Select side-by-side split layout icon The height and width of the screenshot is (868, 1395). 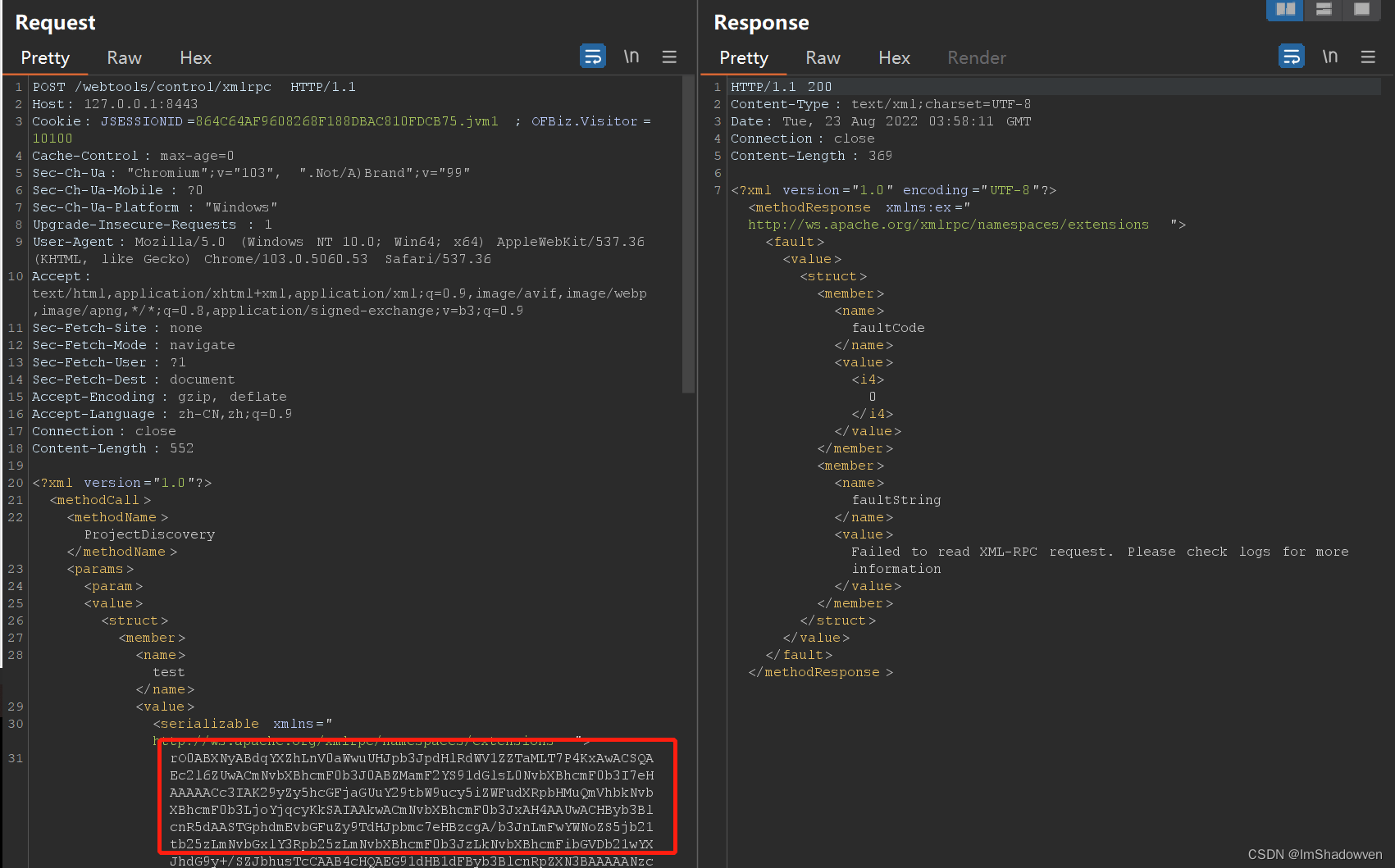point(1285,9)
